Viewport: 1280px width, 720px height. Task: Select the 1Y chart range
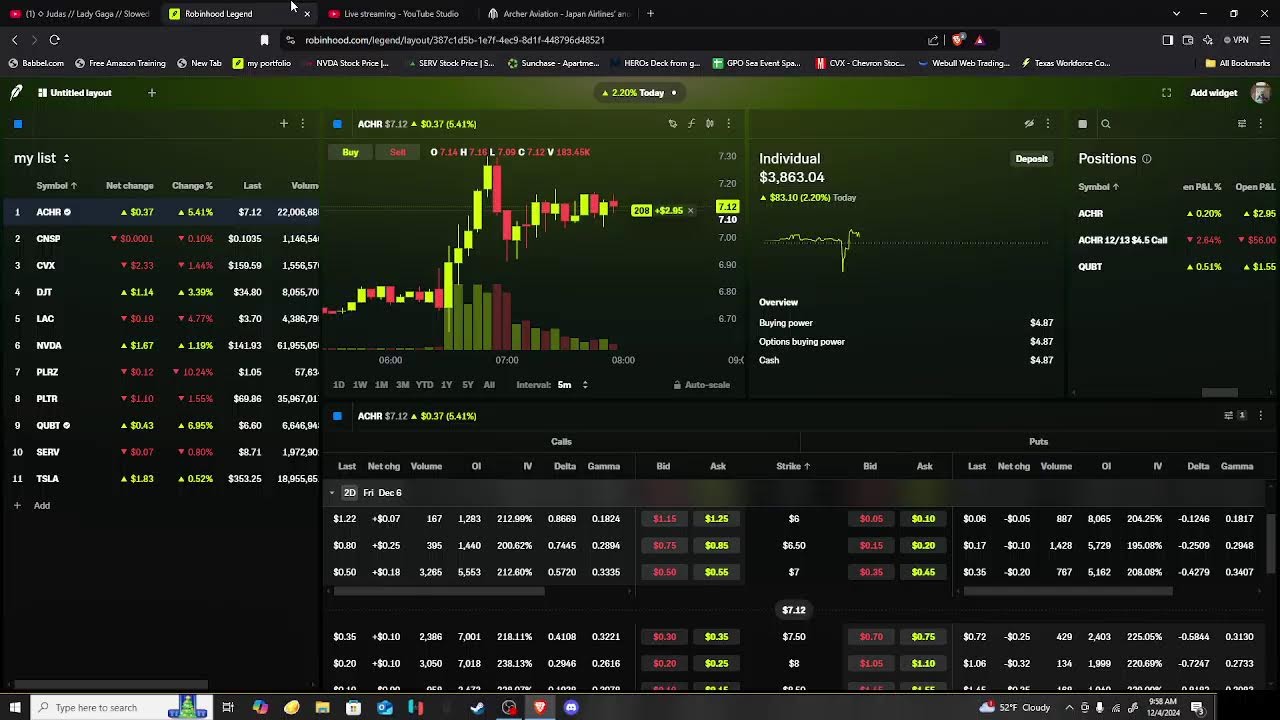pyautogui.click(x=447, y=385)
